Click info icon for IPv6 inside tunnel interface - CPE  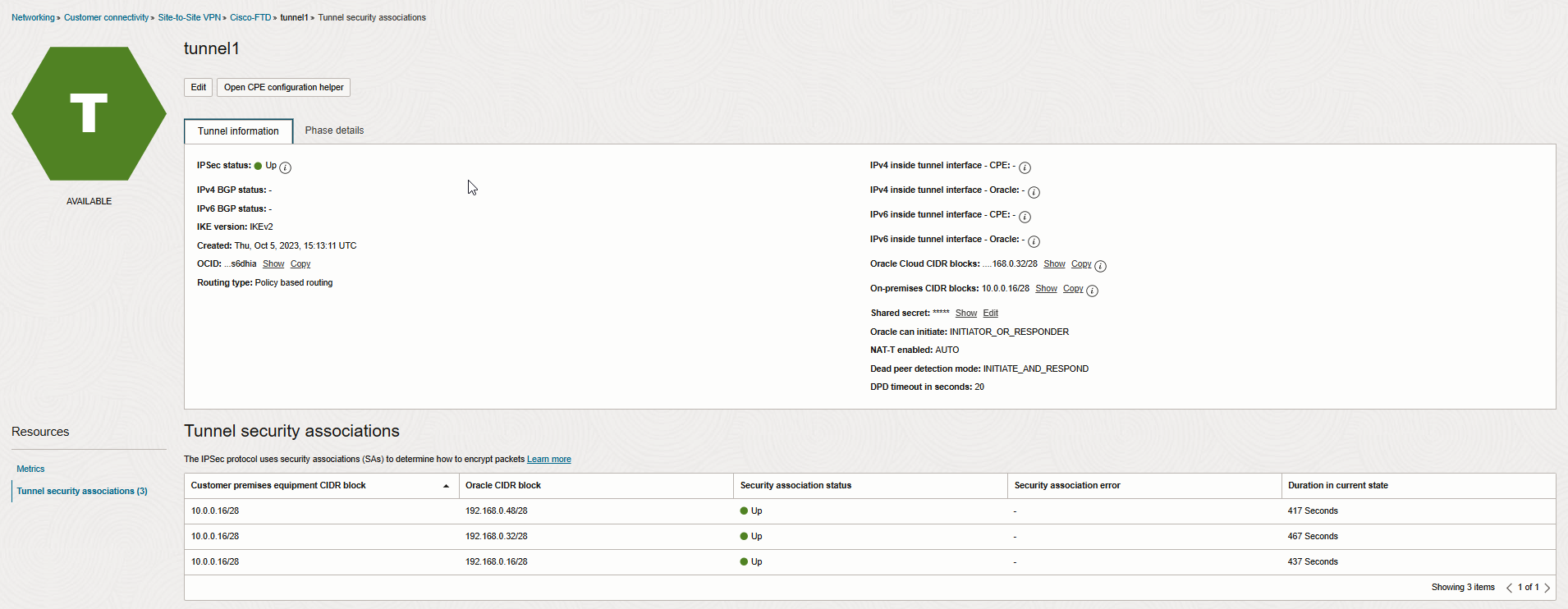[1025, 217]
